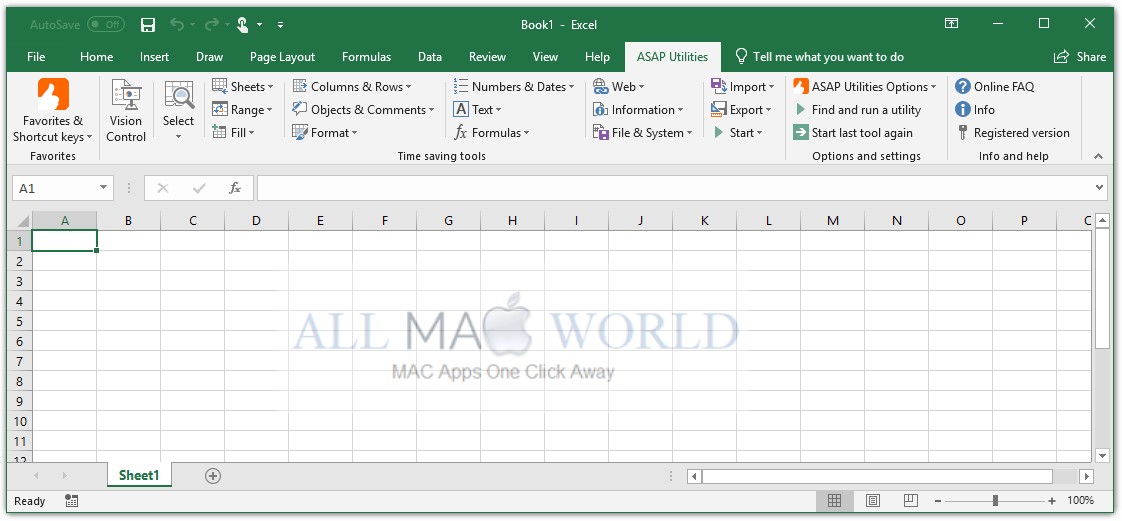Expand the formula bar chevron
1122x521 pixels.
pos(1100,188)
